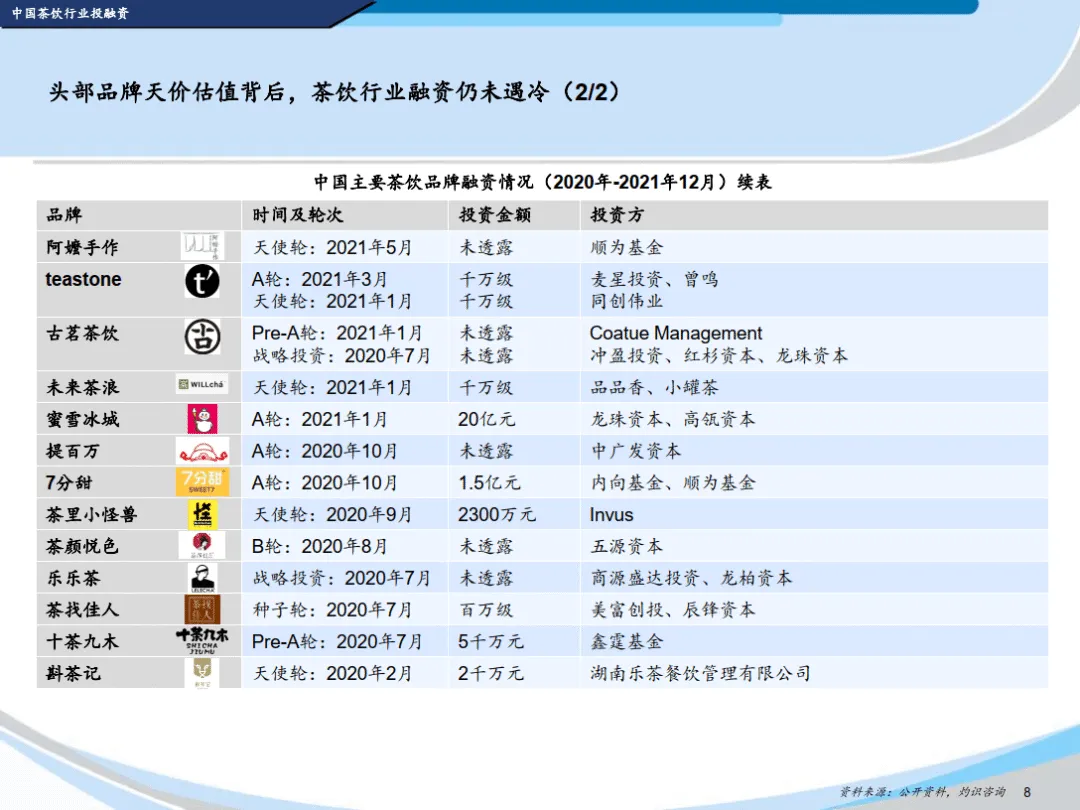Click the 提百万 red logo
This screenshot has height=810, width=1080.
(x=202, y=451)
